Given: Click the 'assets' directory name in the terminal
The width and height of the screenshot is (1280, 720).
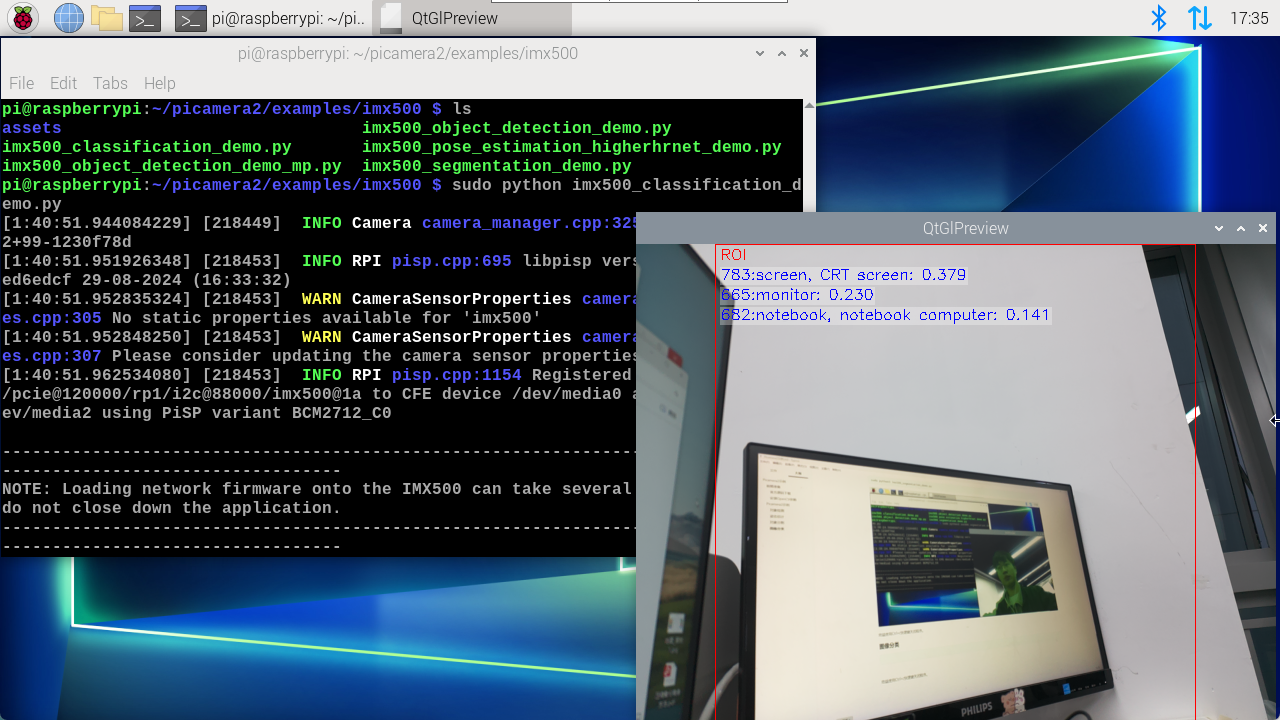Looking at the screenshot, I should (32, 128).
